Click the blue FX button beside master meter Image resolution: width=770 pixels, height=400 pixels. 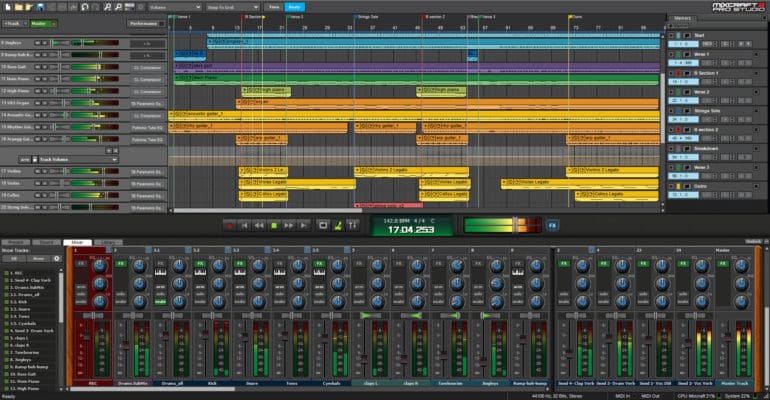coord(553,225)
